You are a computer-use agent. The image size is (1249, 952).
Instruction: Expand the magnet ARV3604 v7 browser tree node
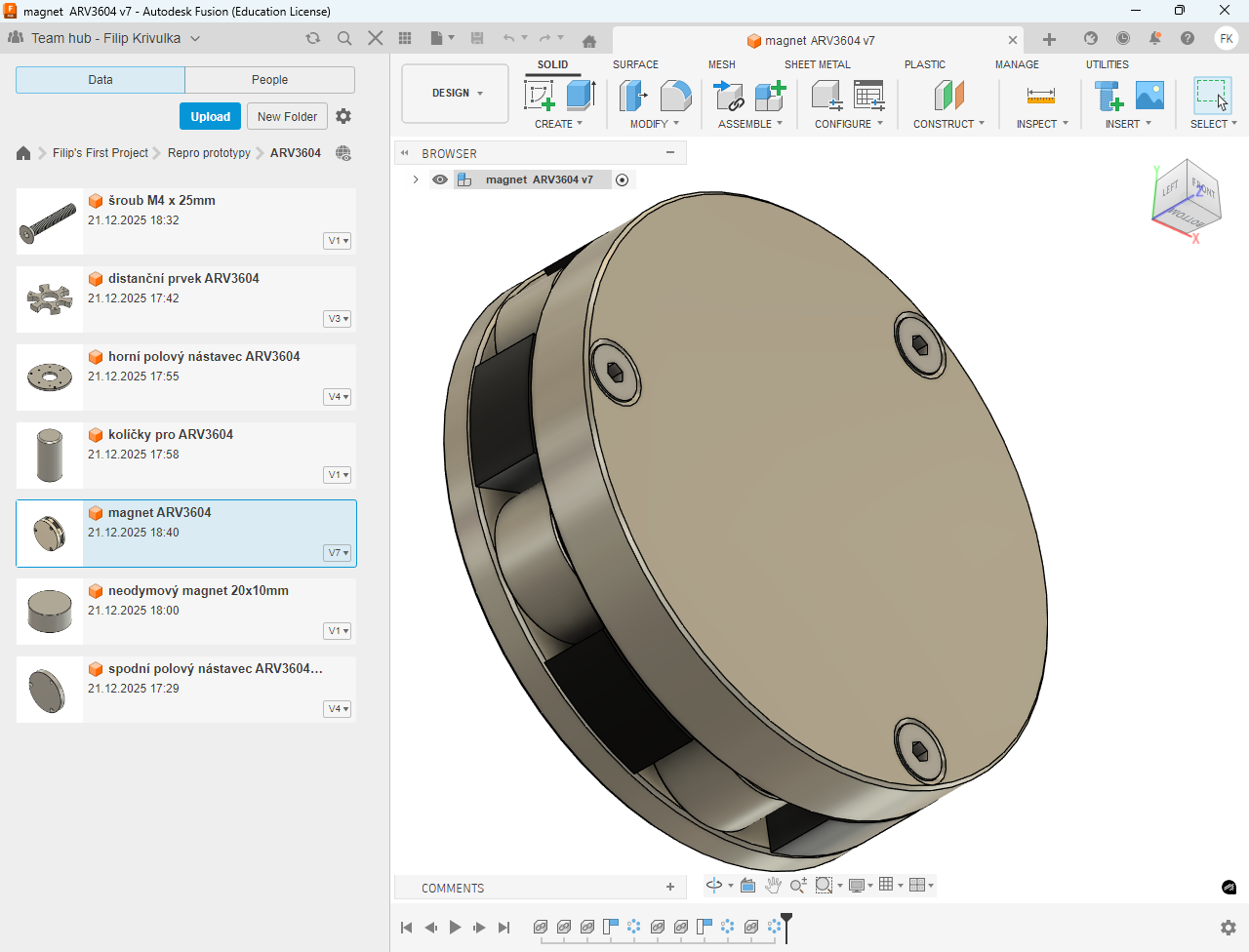point(416,179)
